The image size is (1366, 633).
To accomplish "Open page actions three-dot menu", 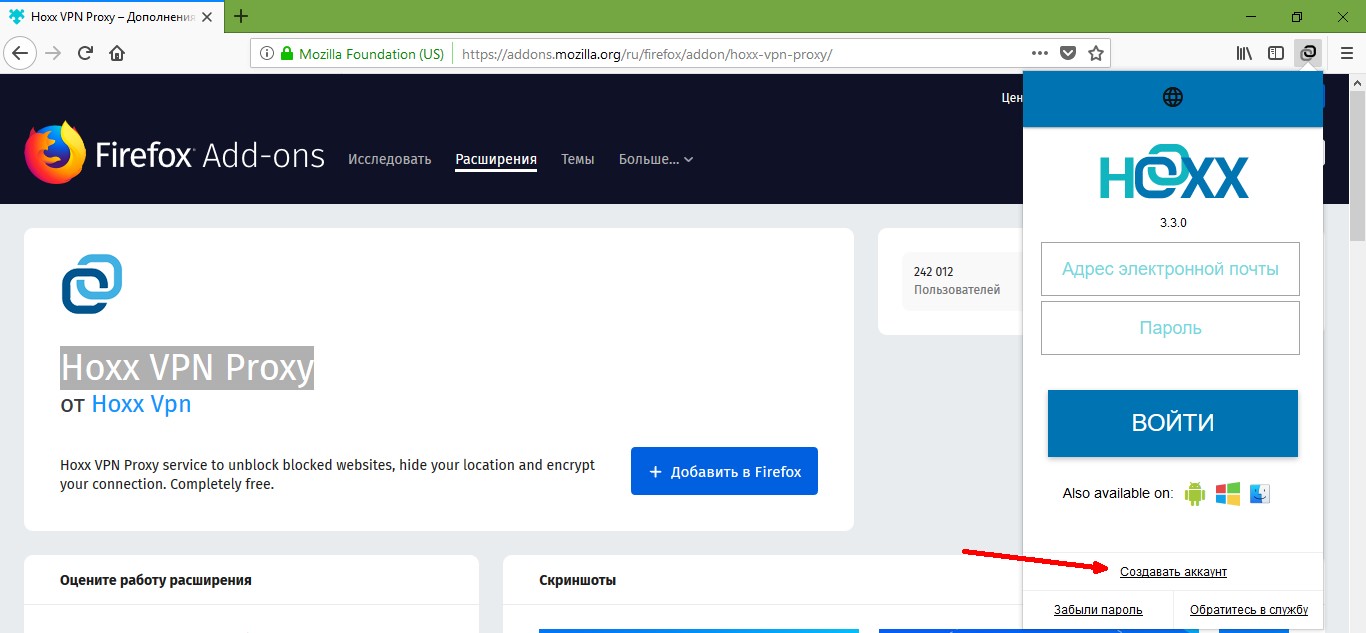I will point(1040,54).
